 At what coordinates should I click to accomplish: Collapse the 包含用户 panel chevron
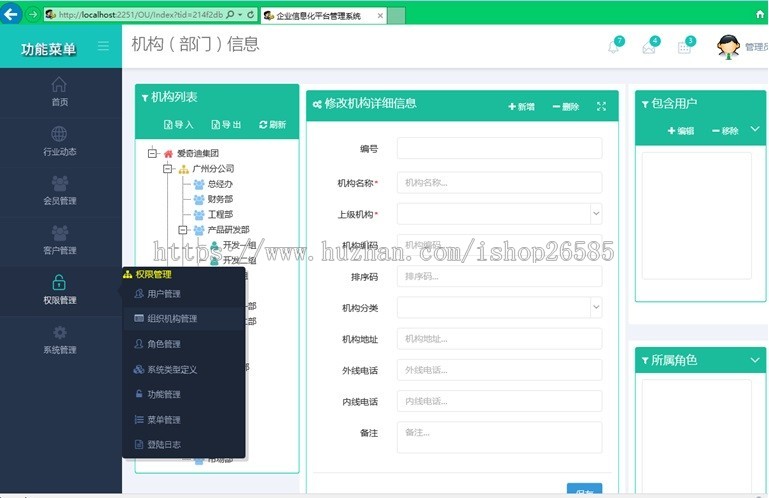755,130
